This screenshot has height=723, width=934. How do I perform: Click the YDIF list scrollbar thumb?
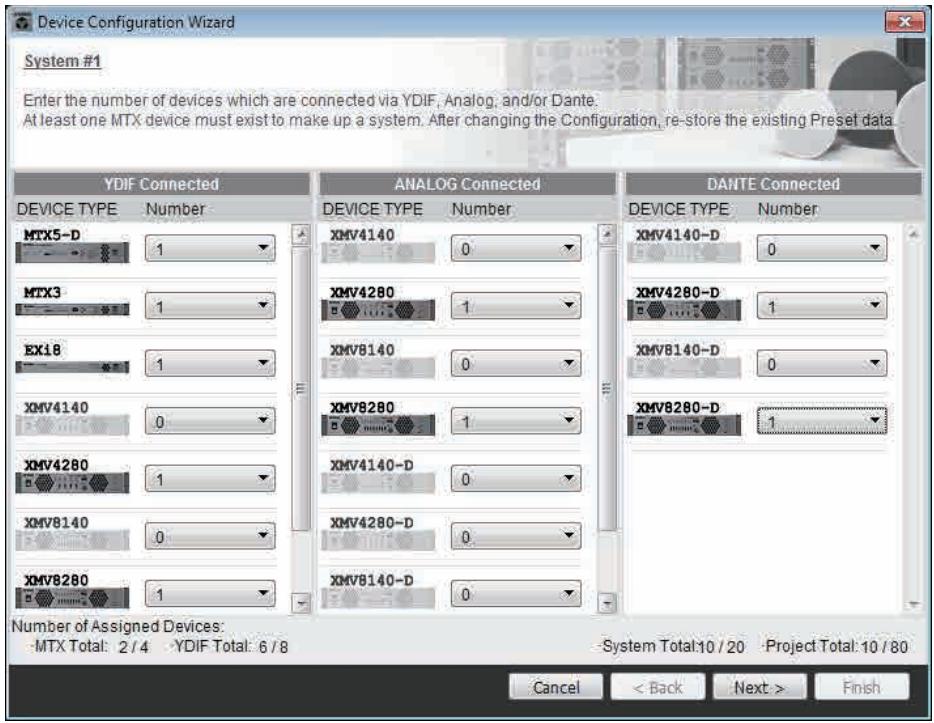301,388
